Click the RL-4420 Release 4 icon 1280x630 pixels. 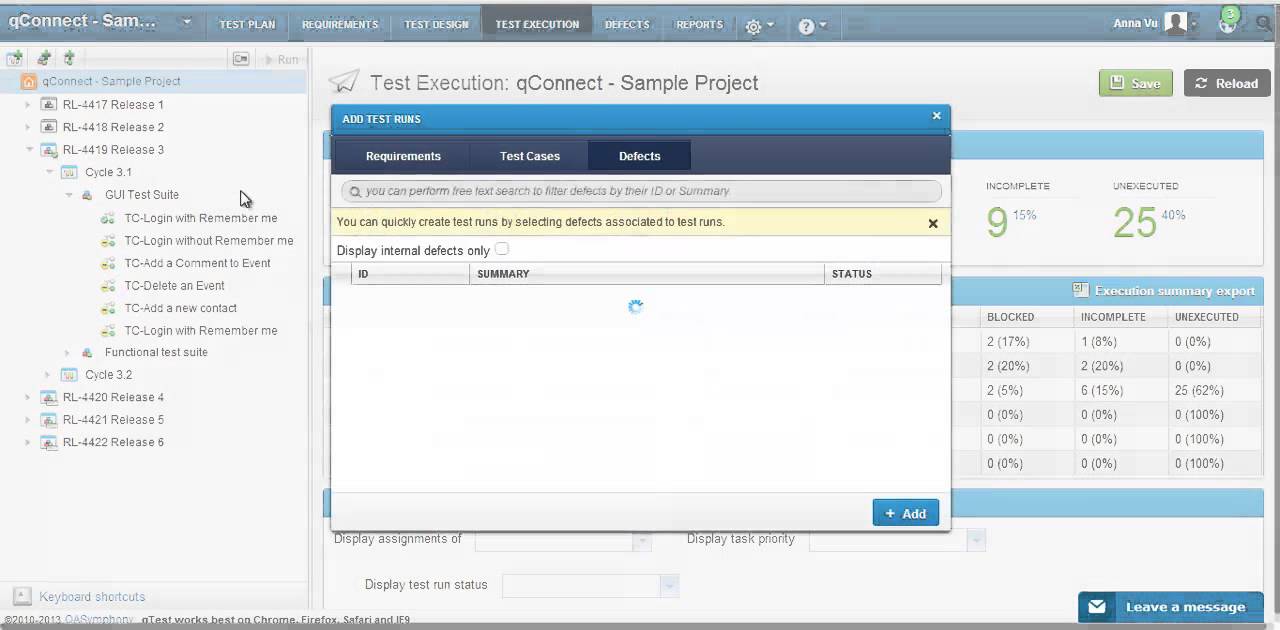pos(48,397)
